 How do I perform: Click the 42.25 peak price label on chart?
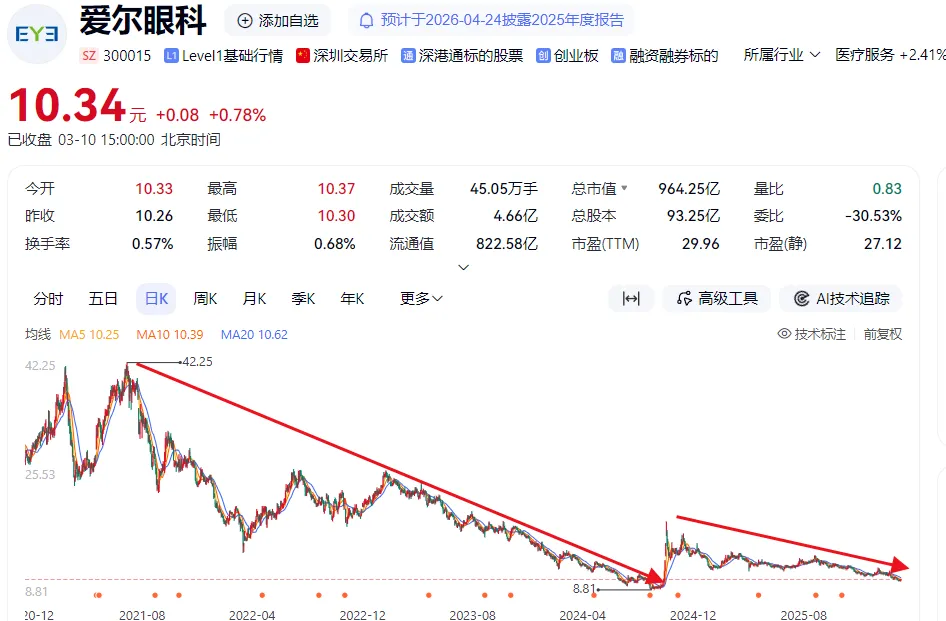[x=197, y=361]
